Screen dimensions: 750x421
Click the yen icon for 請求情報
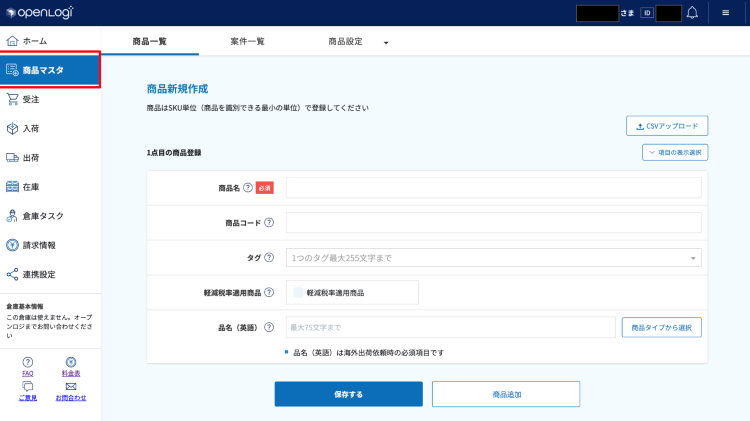12,245
